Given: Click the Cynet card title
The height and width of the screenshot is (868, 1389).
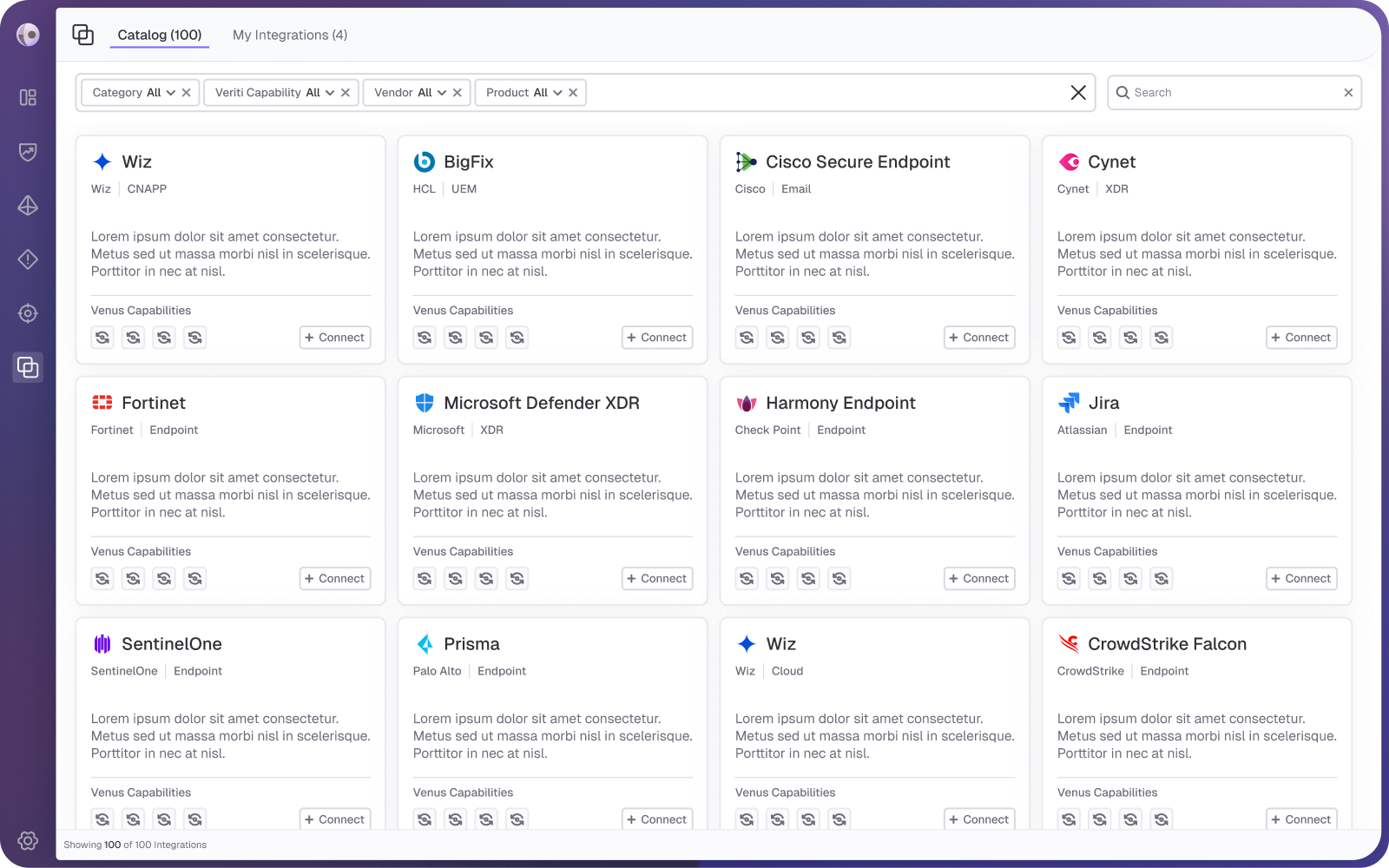Looking at the screenshot, I should (x=1111, y=161).
